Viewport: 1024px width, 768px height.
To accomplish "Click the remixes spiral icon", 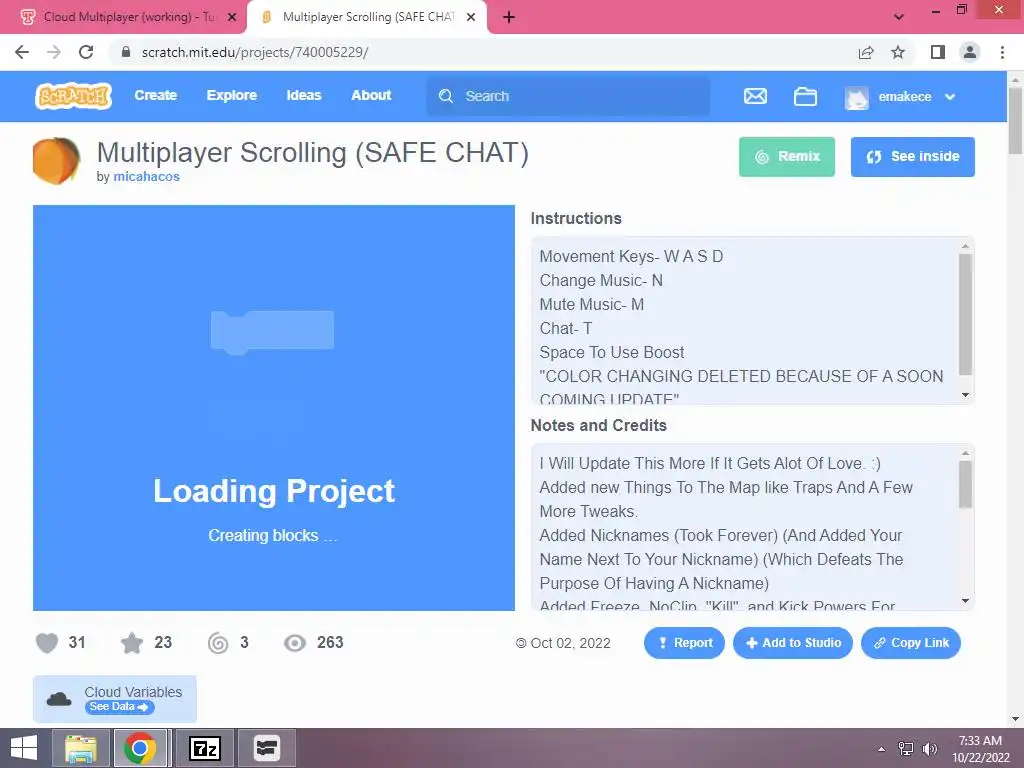I will 218,643.
